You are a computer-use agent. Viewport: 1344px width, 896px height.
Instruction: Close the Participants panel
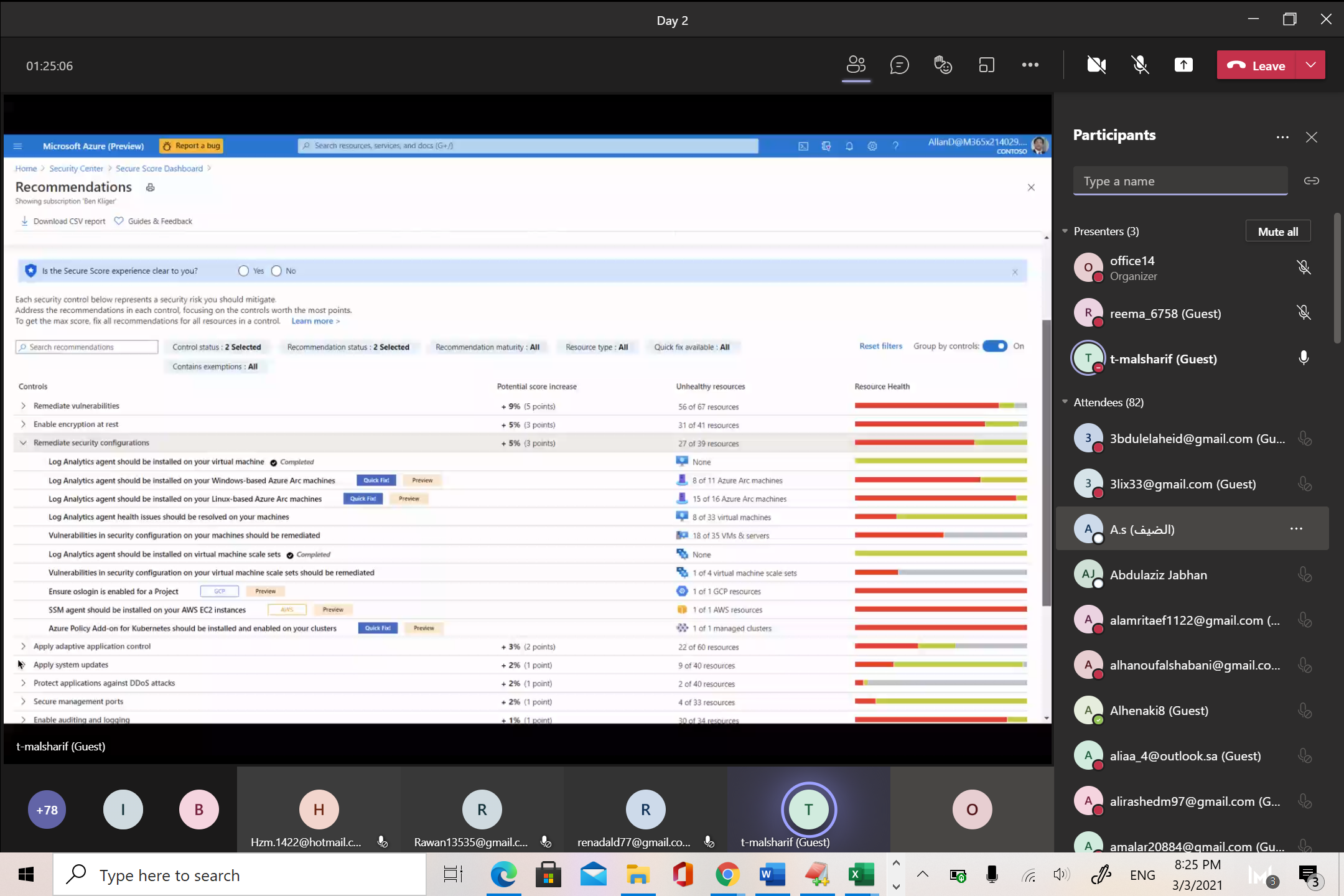click(1311, 137)
